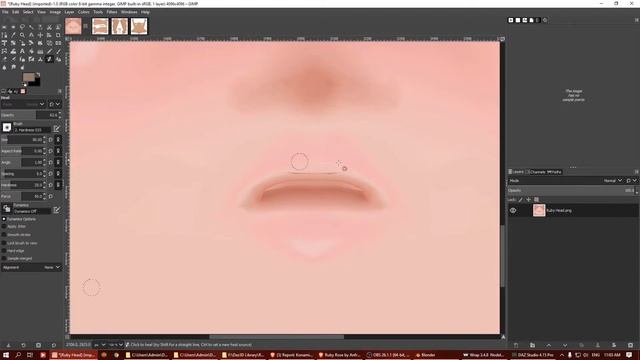Image resolution: width=640 pixels, height=360 pixels.
Task: Enable the Hard edge checkbox
Action: coord(4,251)
